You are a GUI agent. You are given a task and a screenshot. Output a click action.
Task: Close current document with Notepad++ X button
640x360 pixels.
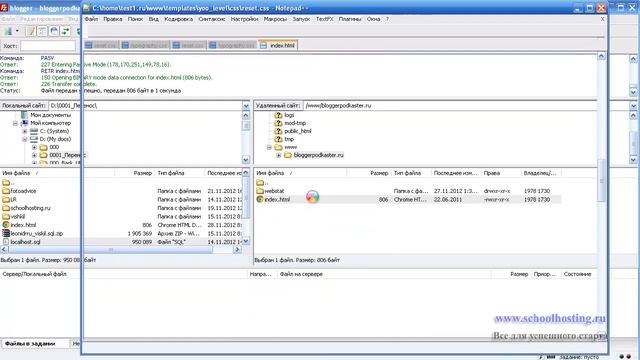click(x=602, y=19)
